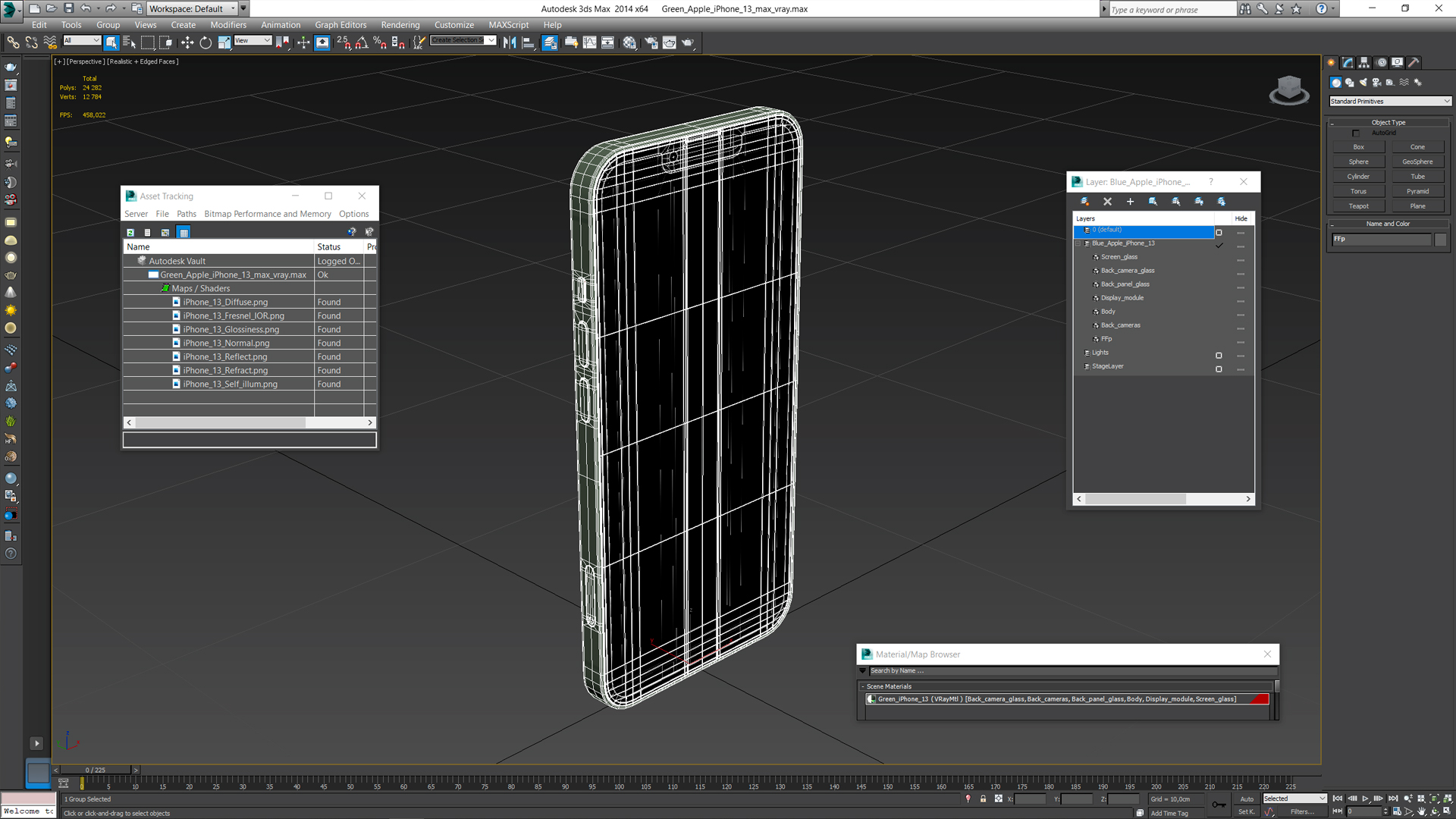Toggle Blue_Apple_iPhone_13 layer checkmark
This screenshot has width=1456, height=819.
point(1219,245)
